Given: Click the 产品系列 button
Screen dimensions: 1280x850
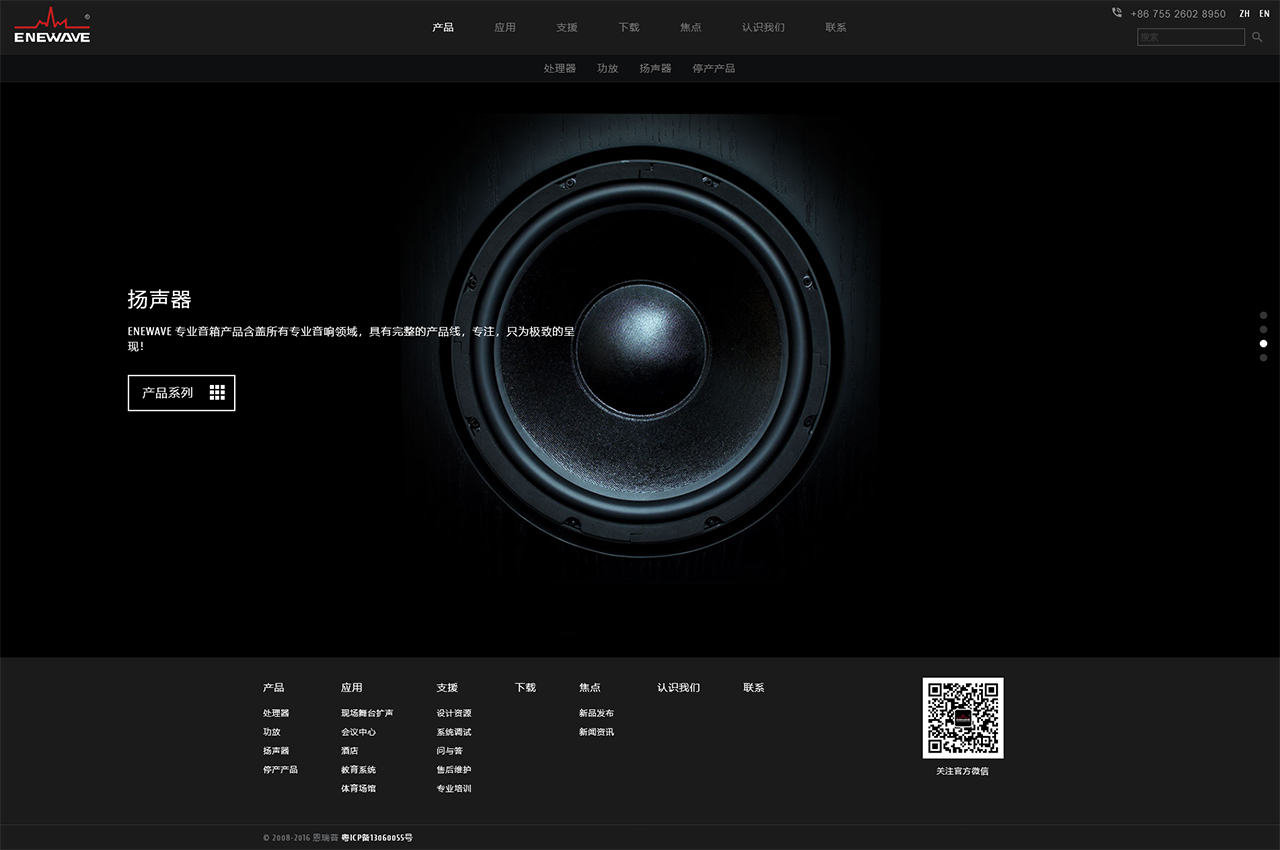Looking at the screenshot, I should coord(181,393).
